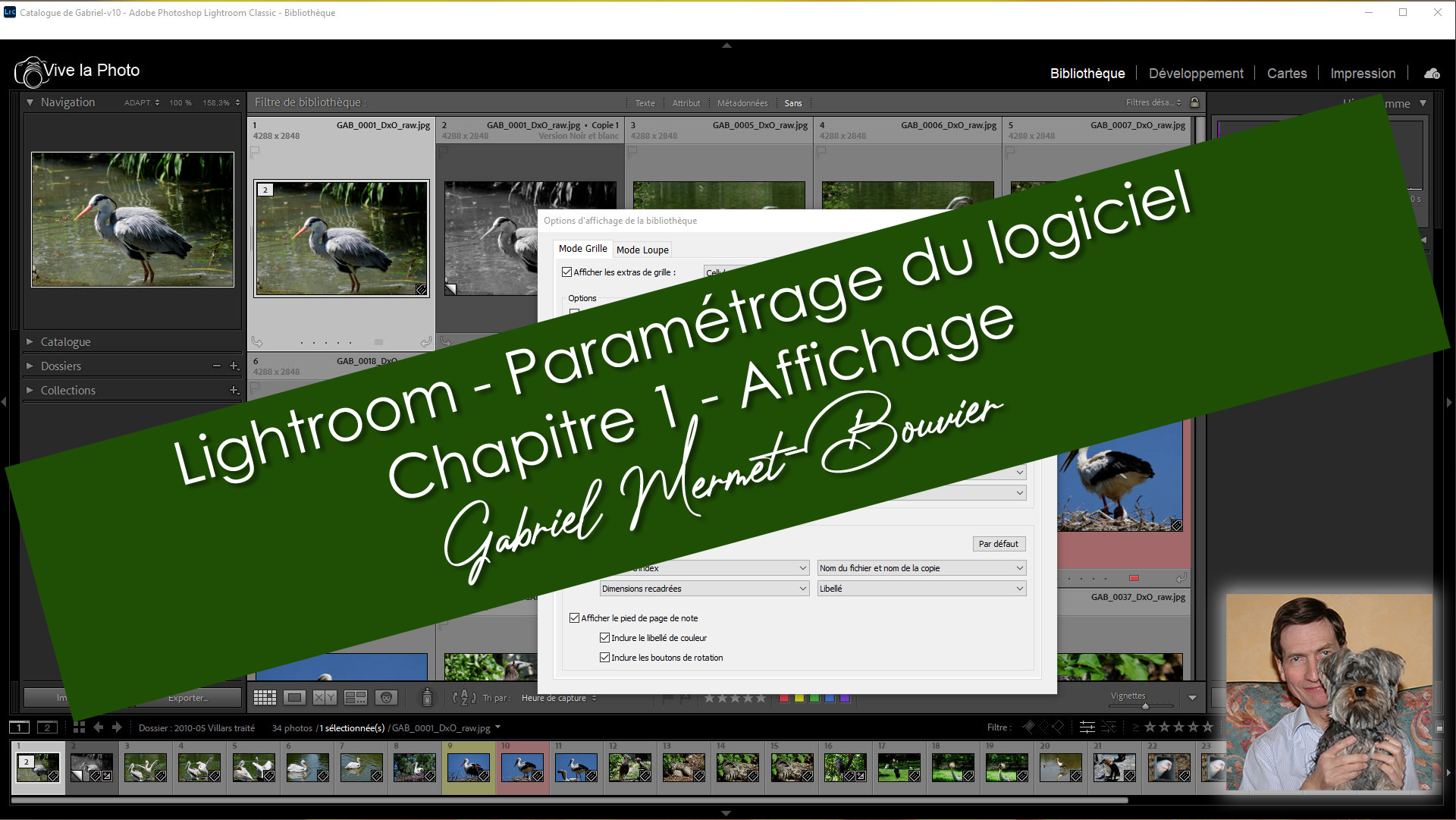Switch to Loupe view icon
The image size is (1456, 820).
click(x=295, y=698)
